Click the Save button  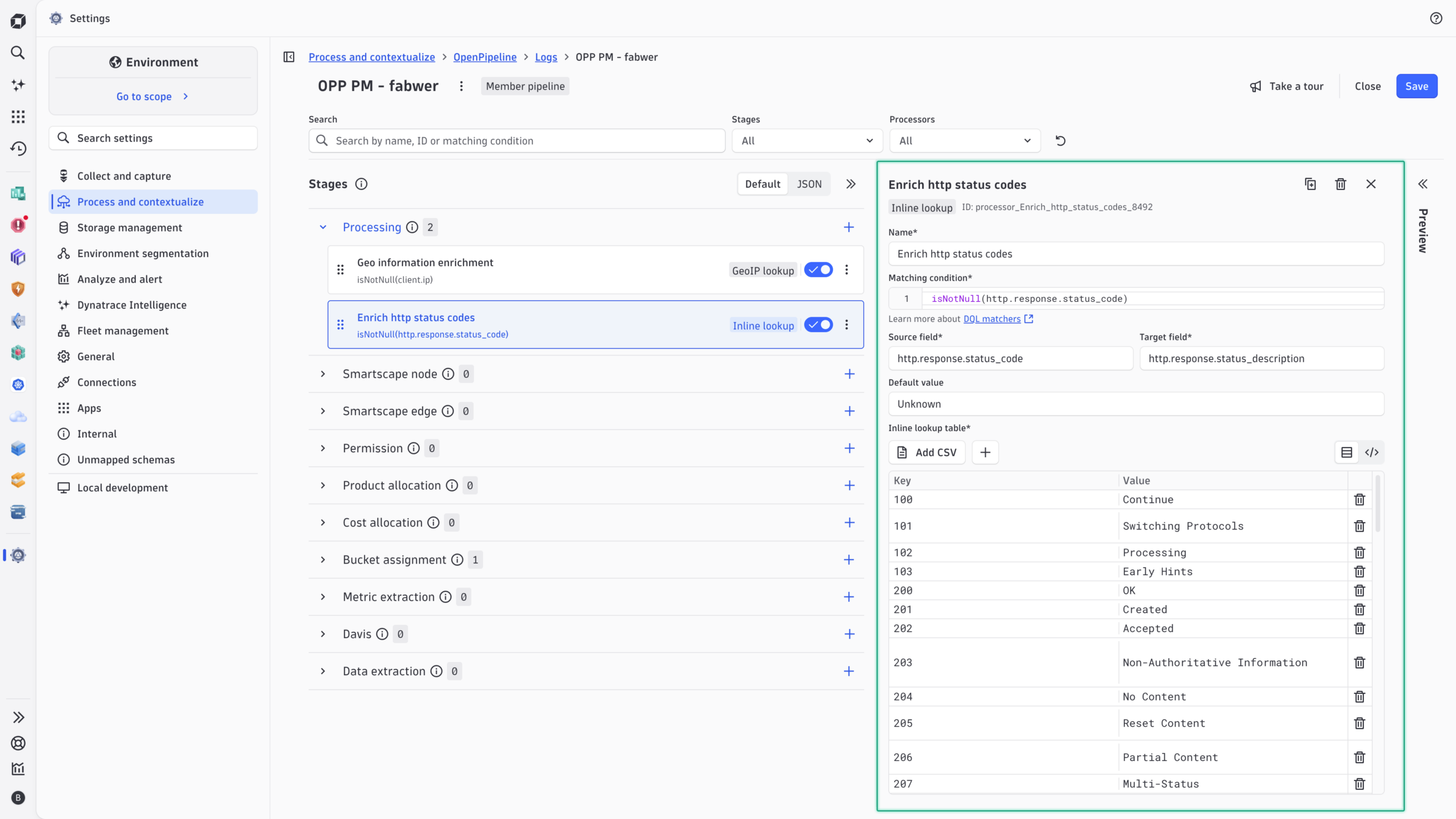1416,86
